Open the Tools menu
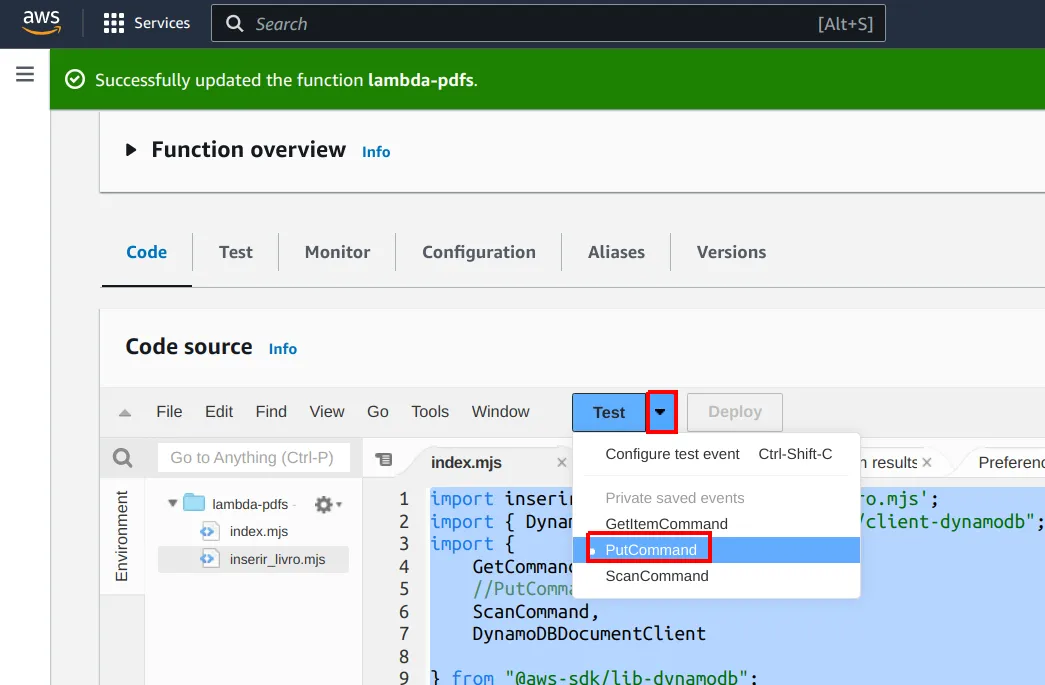 coord(430,412)
